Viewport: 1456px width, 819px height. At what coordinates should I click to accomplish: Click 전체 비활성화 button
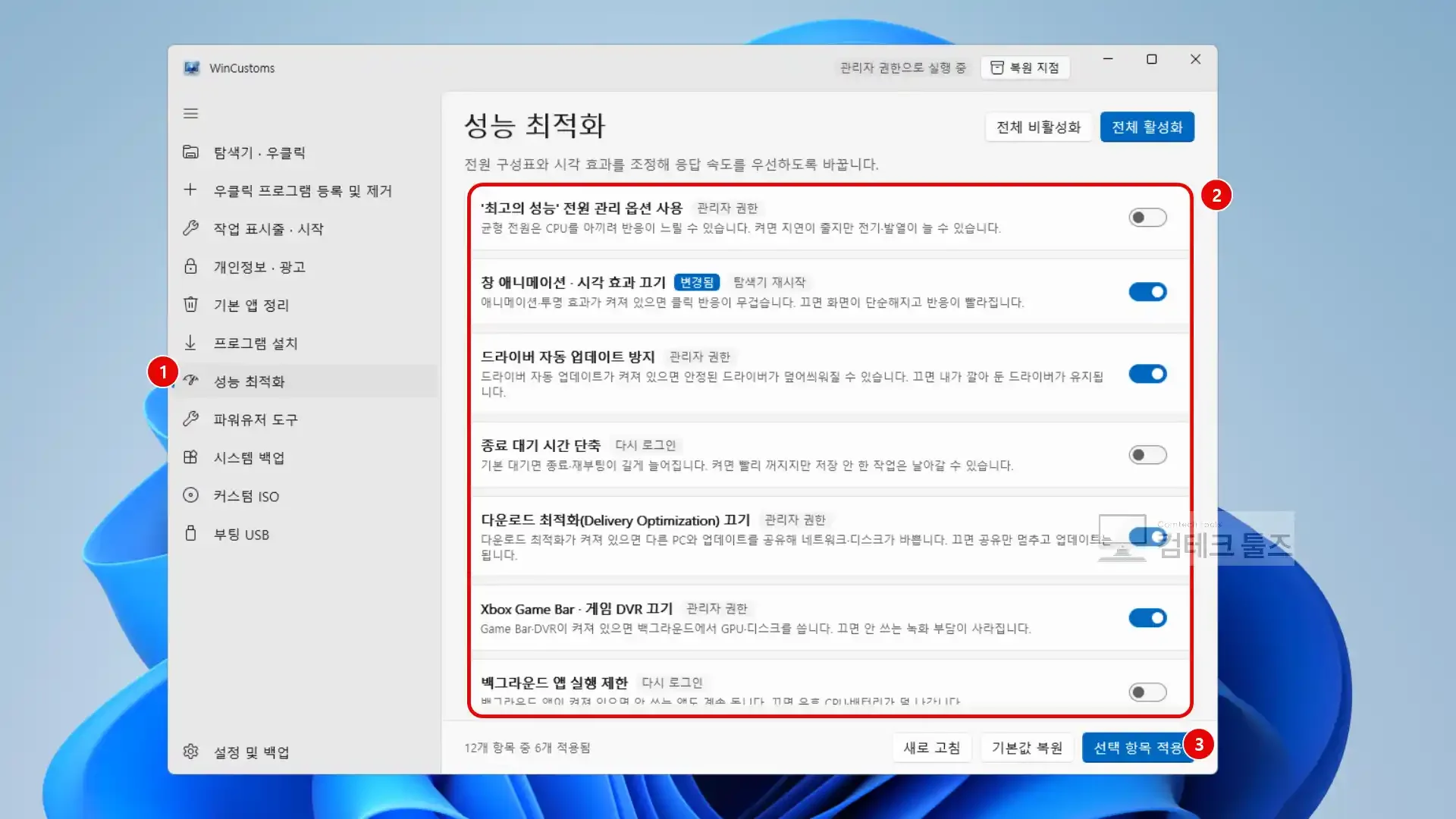[1038, 127]
